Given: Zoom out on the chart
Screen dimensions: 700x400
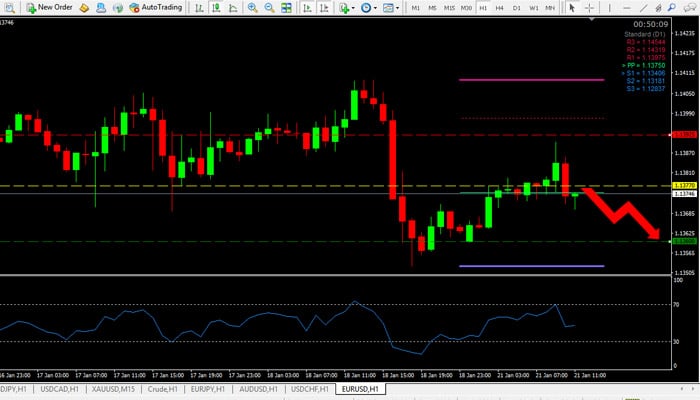Looking at the screenshot, I should (x=269, y=7).
